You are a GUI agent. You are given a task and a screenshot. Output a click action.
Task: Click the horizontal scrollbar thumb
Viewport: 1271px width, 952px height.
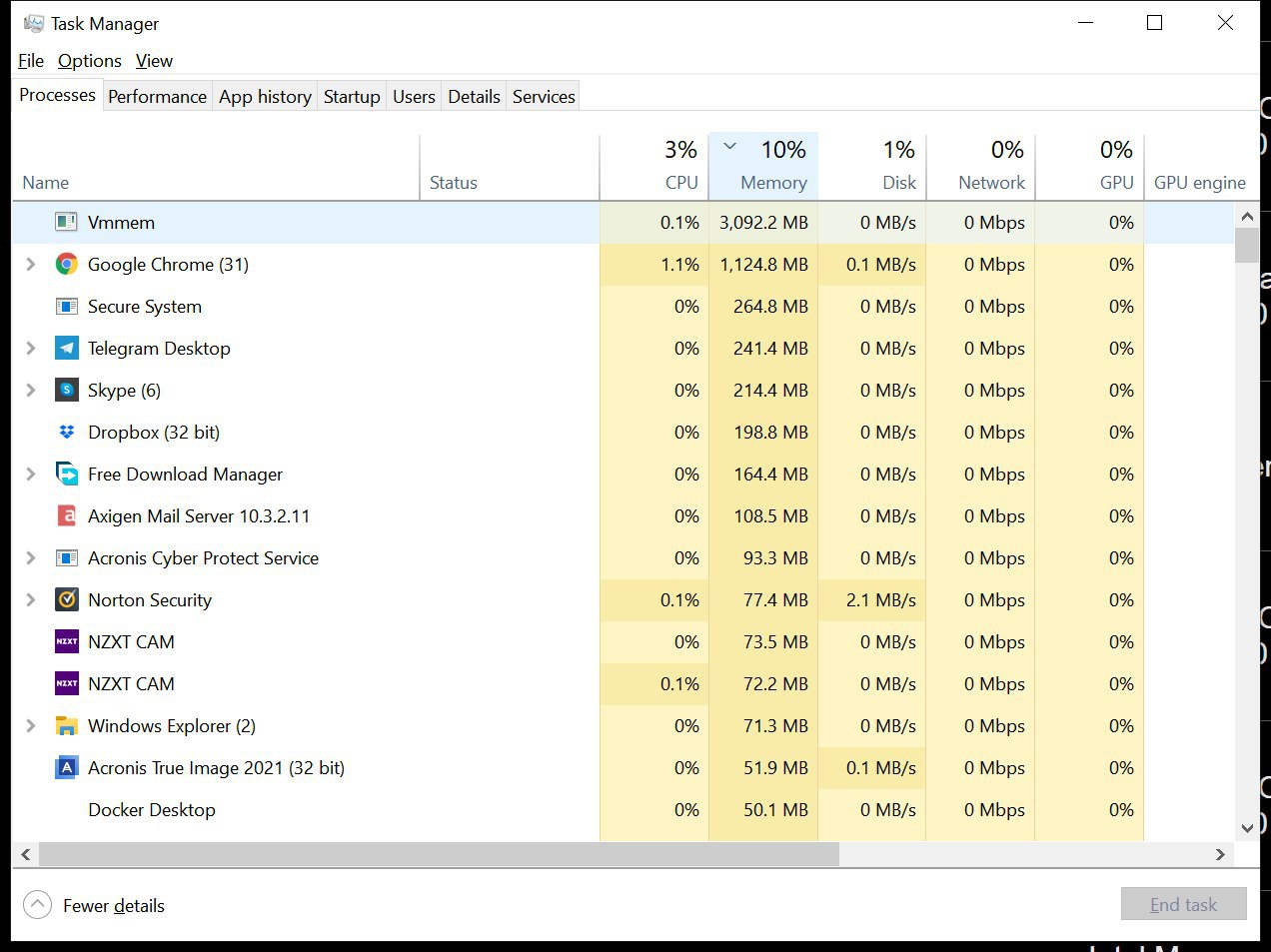coord(439,854)
